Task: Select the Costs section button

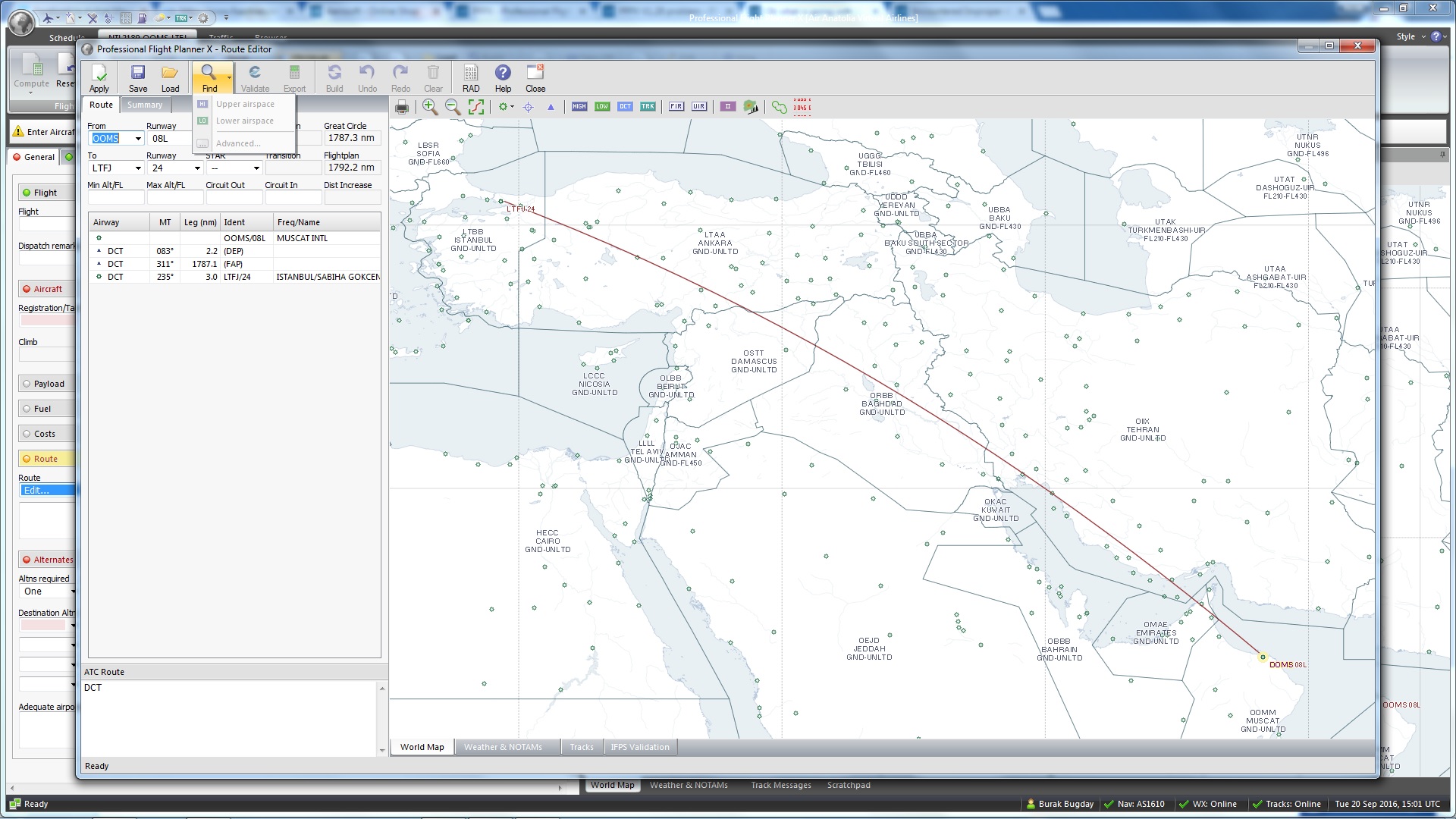Action: [x=47, y=434]
